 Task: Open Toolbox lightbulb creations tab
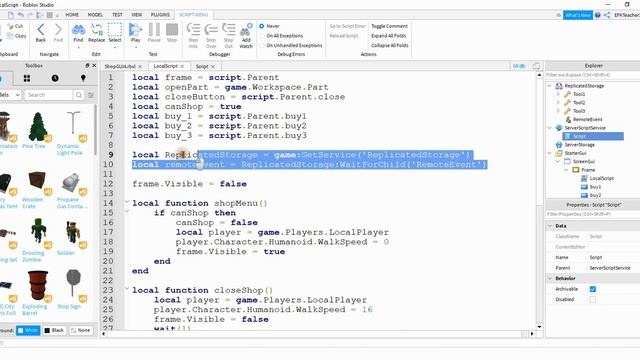pyautogui.click(x=83, y=78)
